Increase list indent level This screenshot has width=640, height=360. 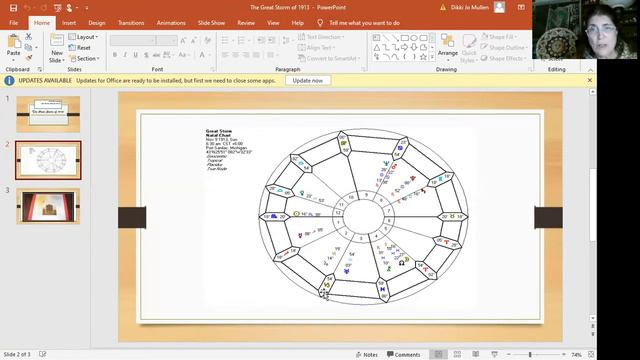271,40
